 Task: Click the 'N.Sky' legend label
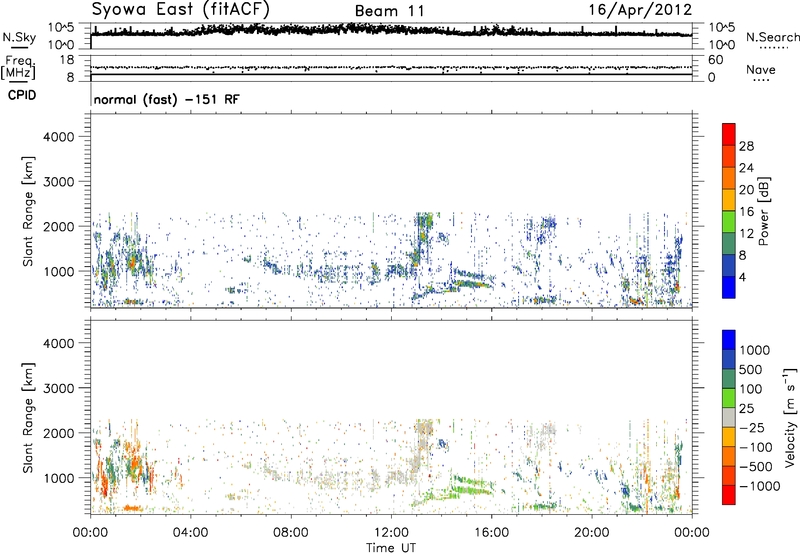(x=19, y=37)
